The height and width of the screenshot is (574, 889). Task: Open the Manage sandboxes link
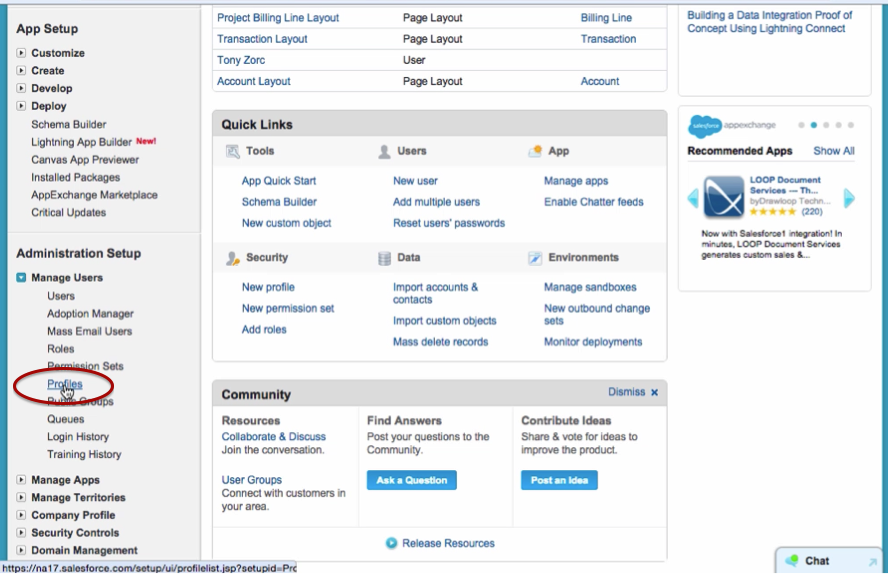pyautogui.click(x=590, y=287)
